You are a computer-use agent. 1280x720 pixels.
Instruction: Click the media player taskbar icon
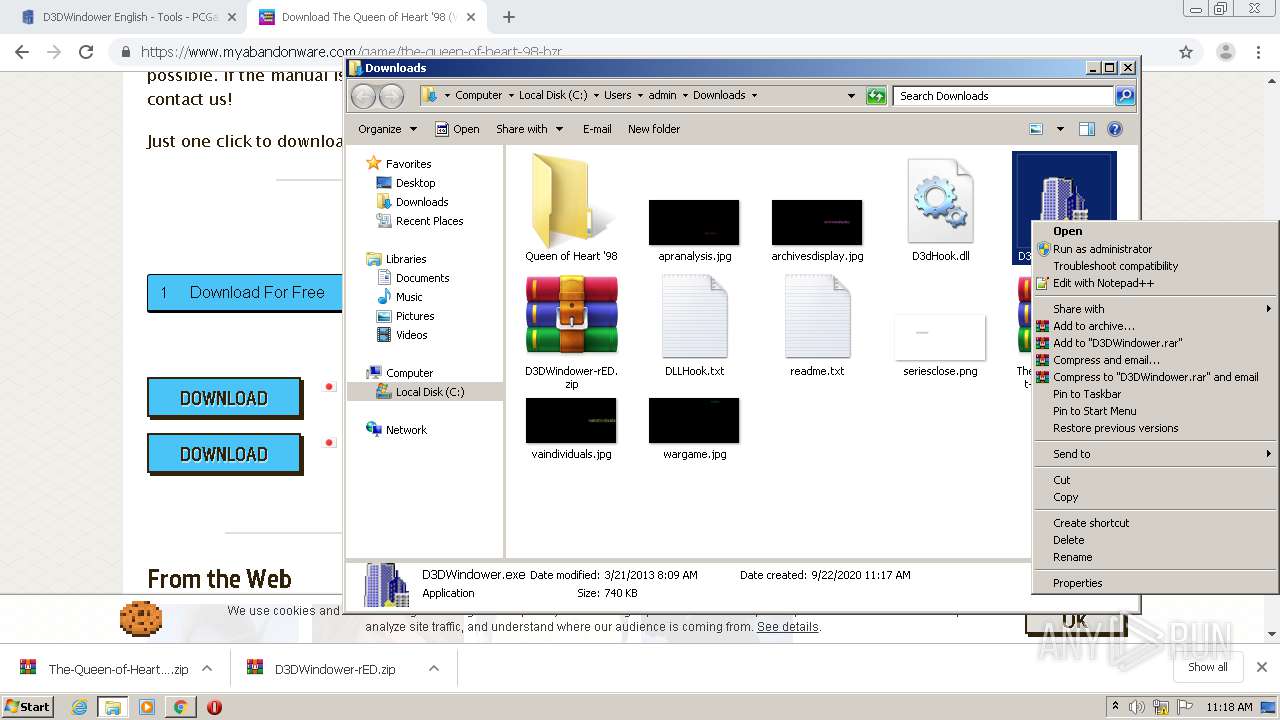tap(147, 707)
